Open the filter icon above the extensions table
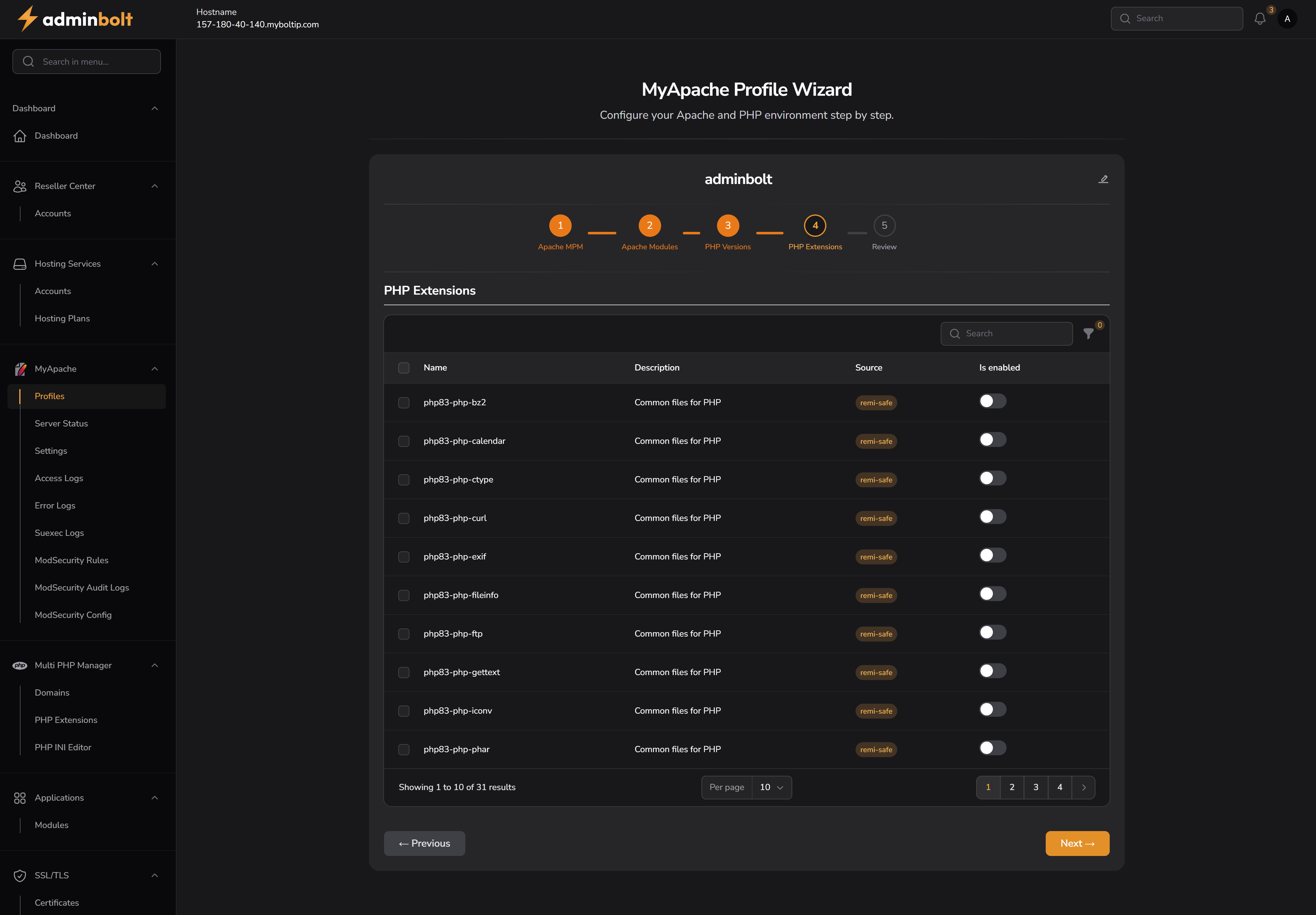1316x915 pixels. pos(1088,334)
